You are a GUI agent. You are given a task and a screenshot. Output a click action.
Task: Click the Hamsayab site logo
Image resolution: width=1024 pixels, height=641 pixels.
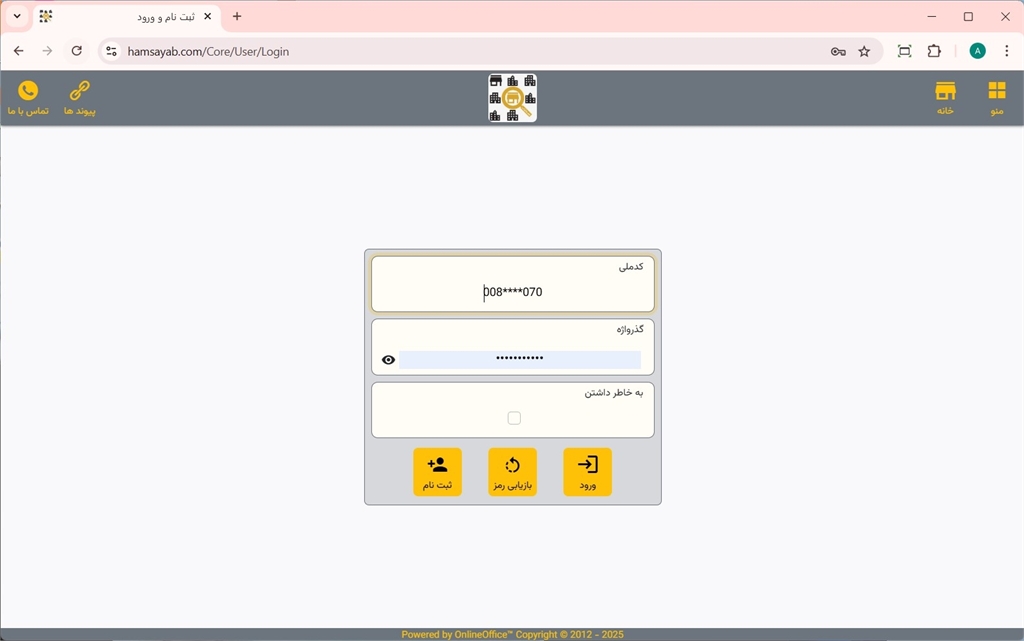pos(512,98)
